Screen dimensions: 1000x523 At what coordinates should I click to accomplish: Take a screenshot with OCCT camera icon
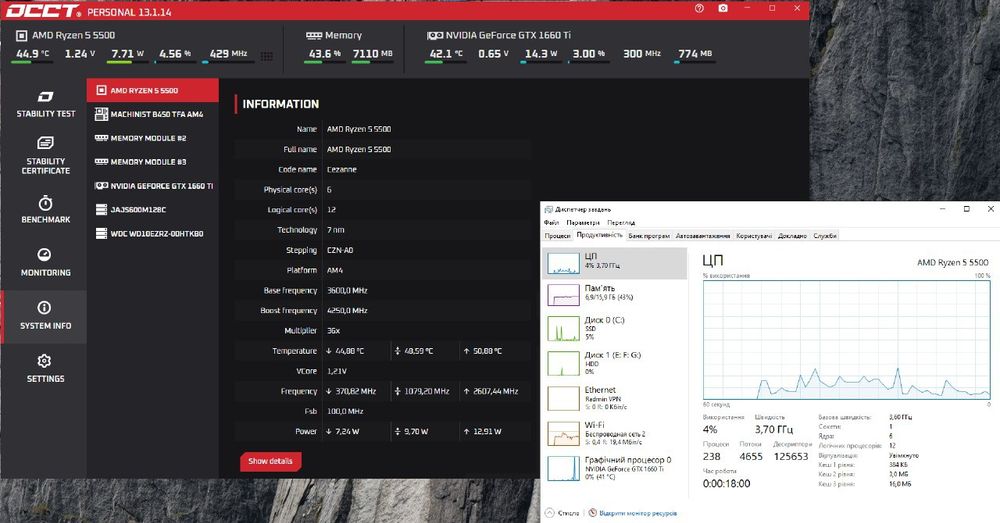click(x=723, y=8)
